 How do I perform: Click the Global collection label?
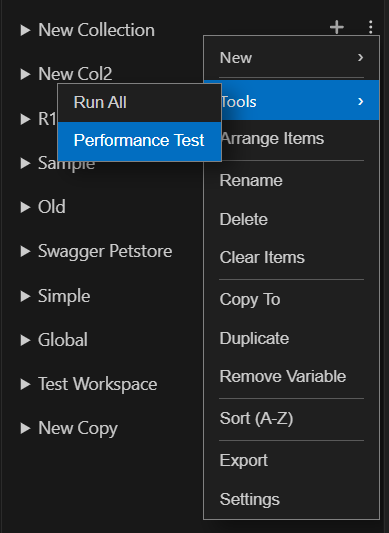63,340
